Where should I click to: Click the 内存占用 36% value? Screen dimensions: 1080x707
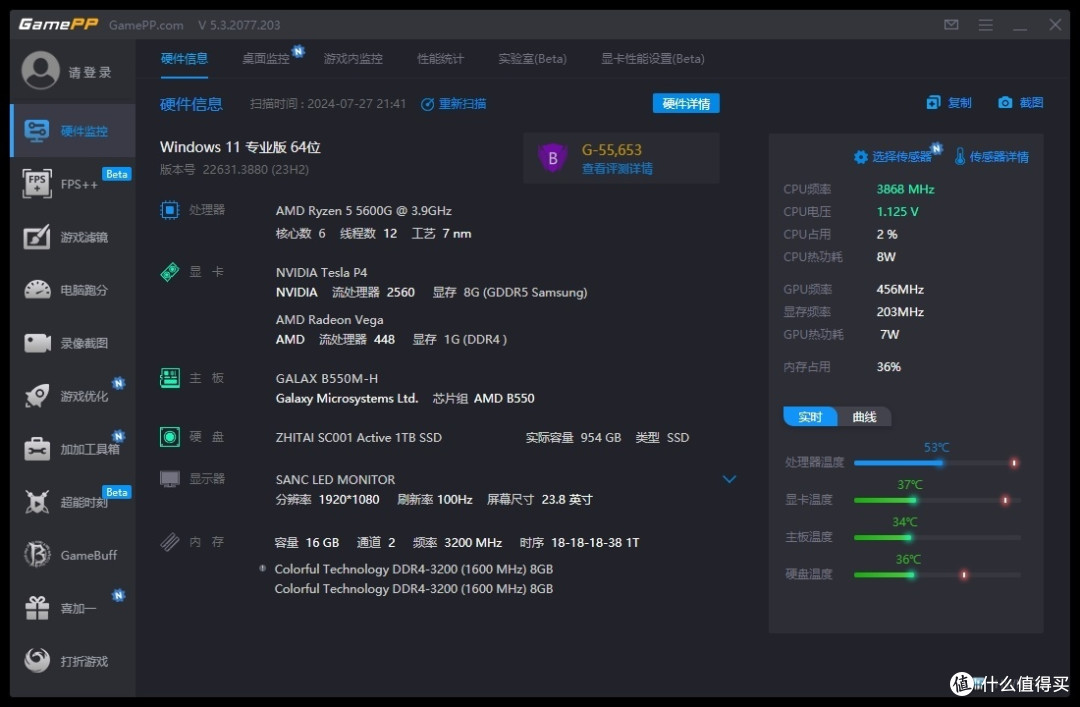tap(889, 367)
